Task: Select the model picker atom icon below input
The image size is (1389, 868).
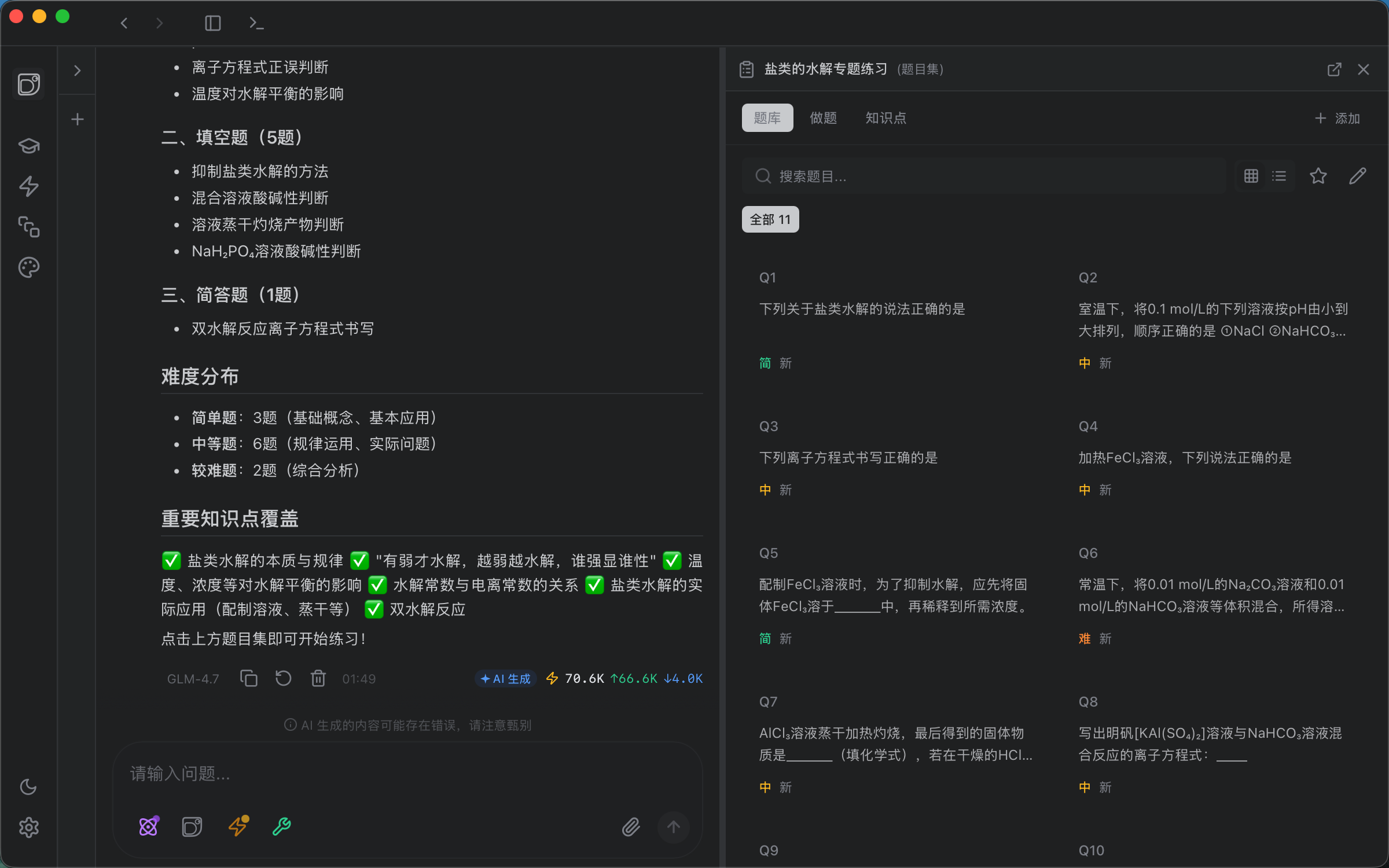Action: 149,826
